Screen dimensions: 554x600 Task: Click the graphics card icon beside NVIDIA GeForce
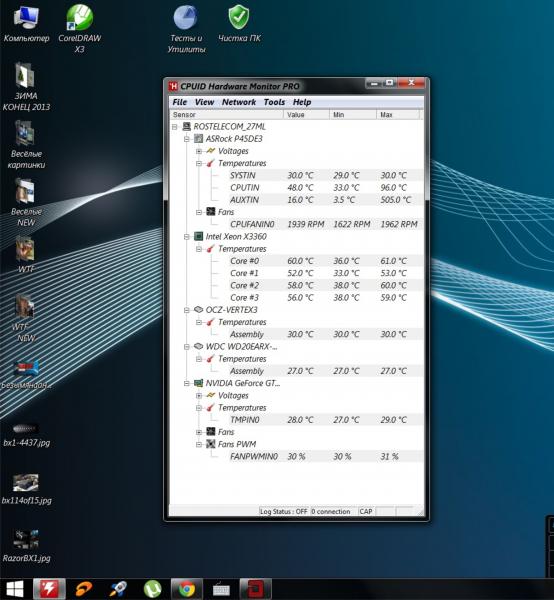coord(198,383)
